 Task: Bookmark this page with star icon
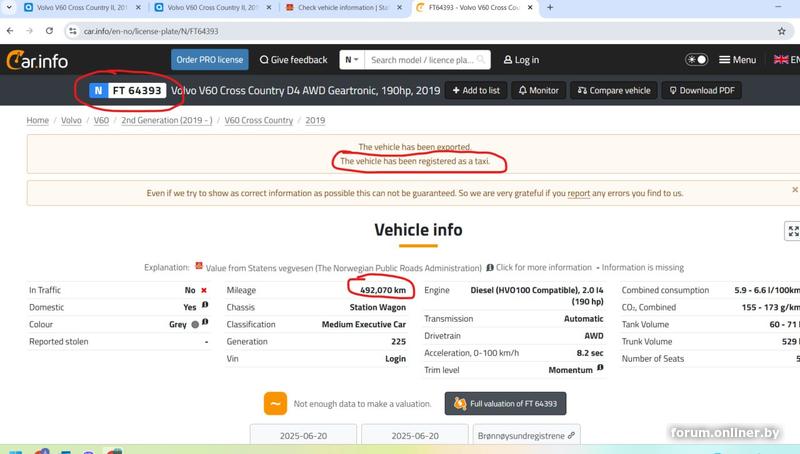[x=781, y=31]
